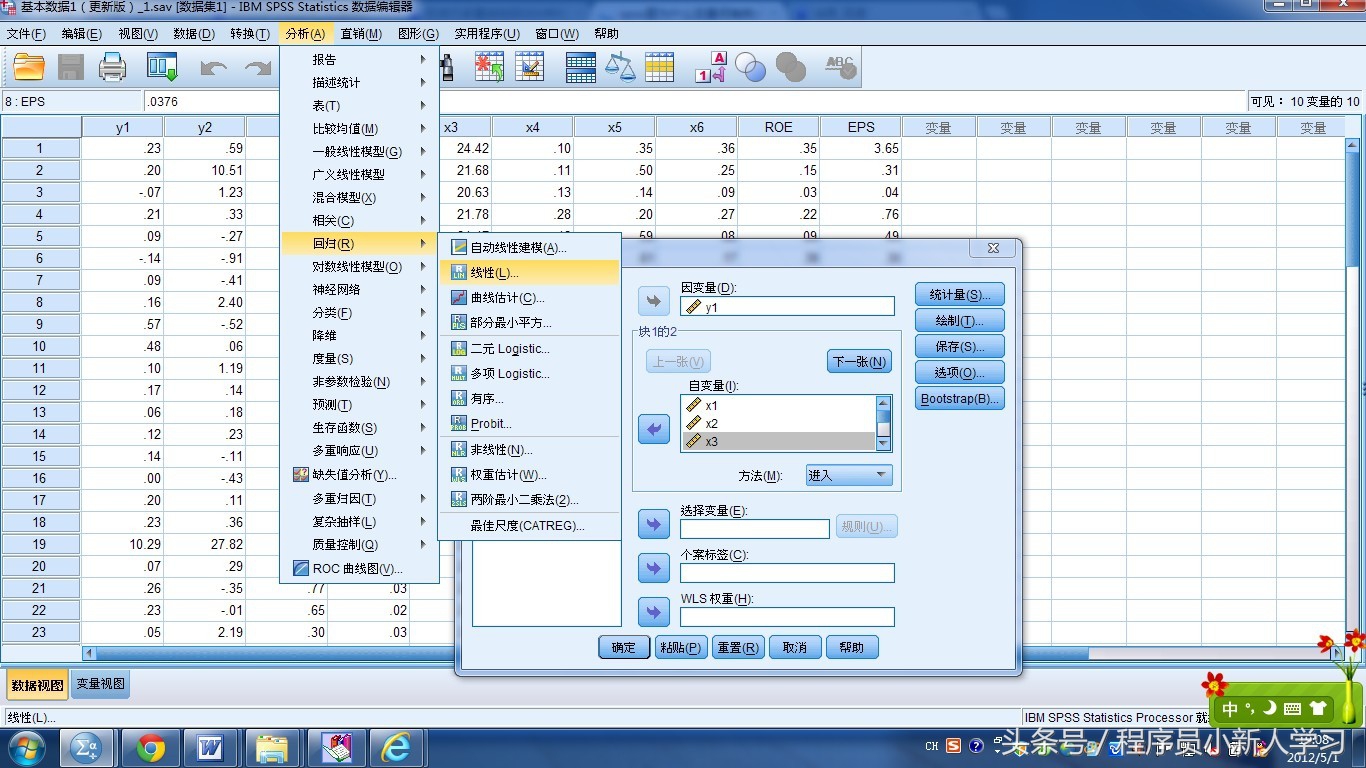Open the 分析(A) menu
The height and width of the screenshot is (768, 1366).
tap(304, 33)
